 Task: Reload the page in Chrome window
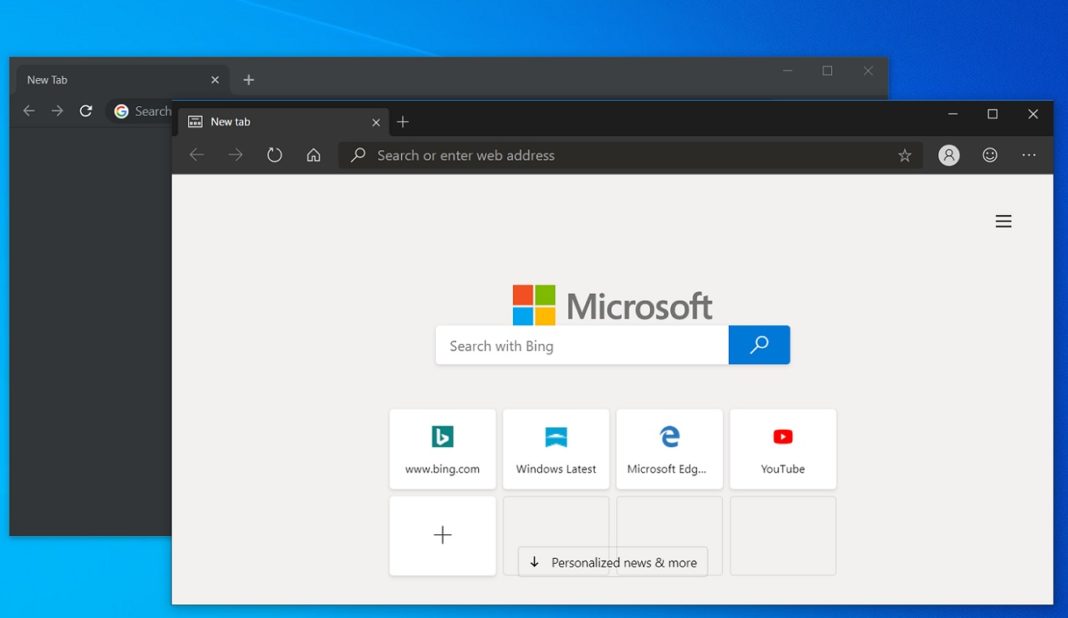pyautogui.click(x=86, y=111)
